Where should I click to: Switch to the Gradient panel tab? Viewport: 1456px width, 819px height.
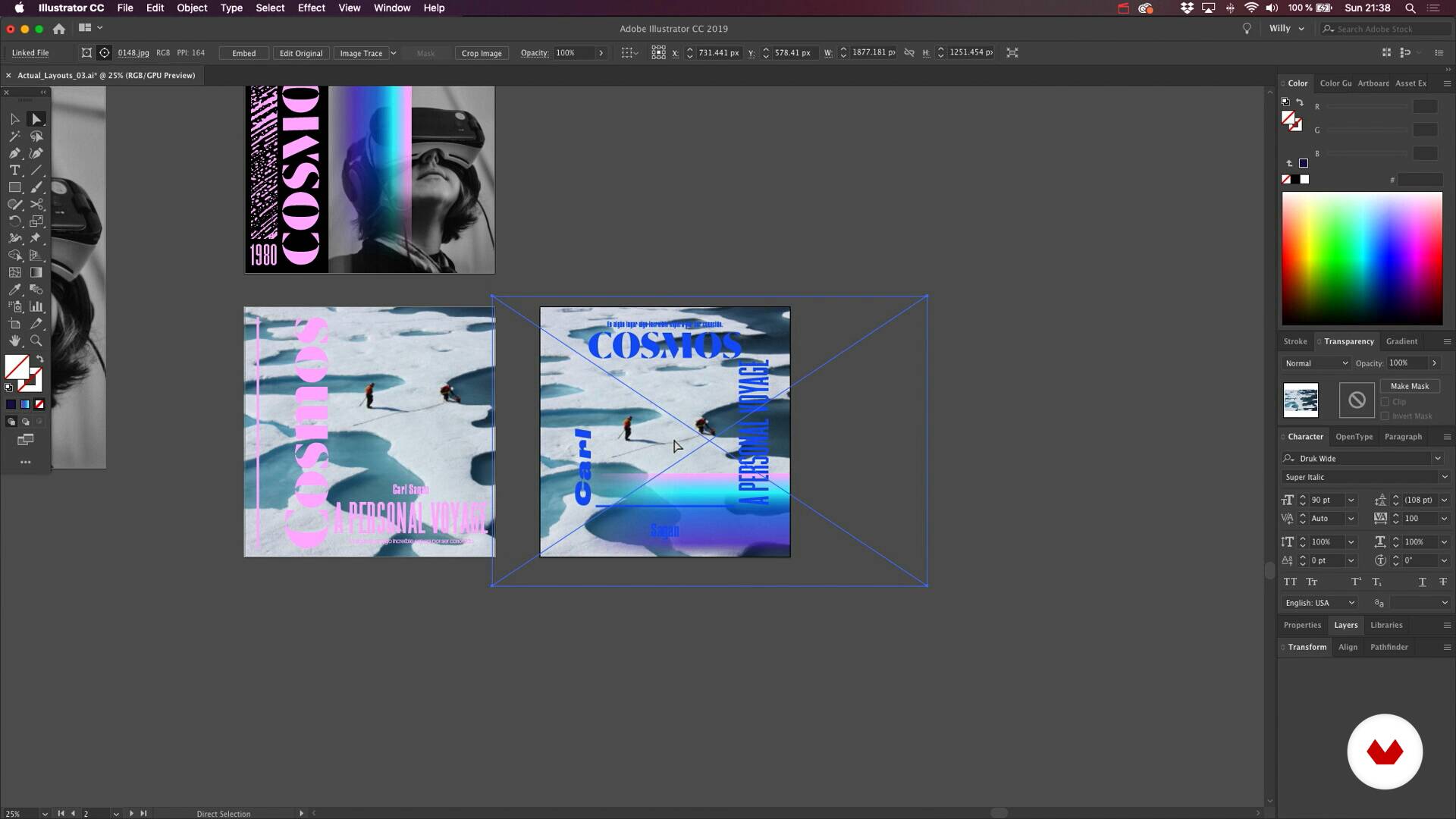coord(1401,341)
